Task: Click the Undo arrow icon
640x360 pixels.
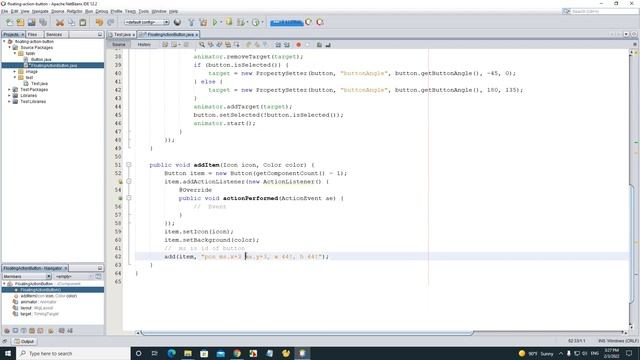Action: (99, 22)
